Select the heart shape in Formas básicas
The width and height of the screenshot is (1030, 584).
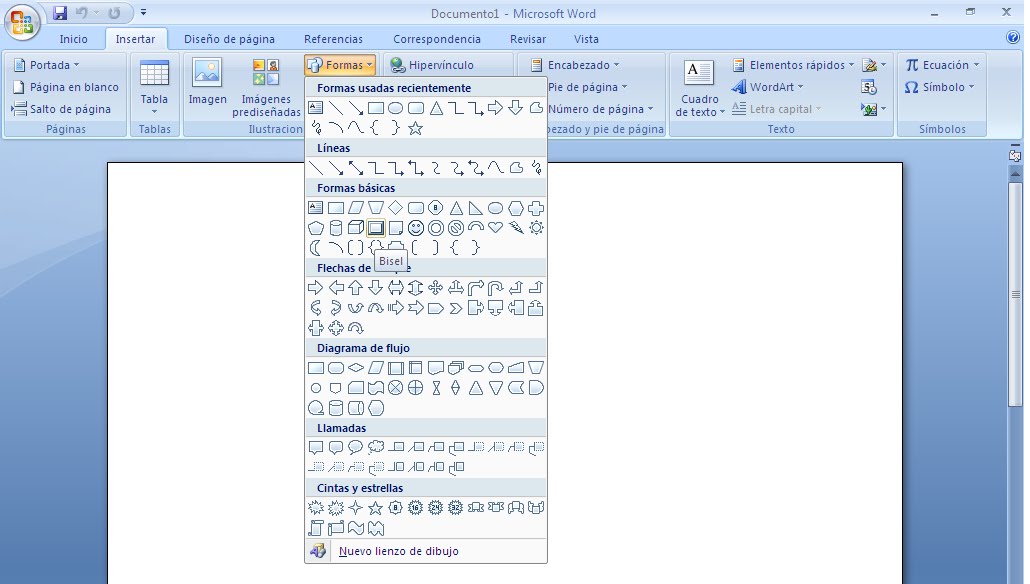tap(495, 227)
